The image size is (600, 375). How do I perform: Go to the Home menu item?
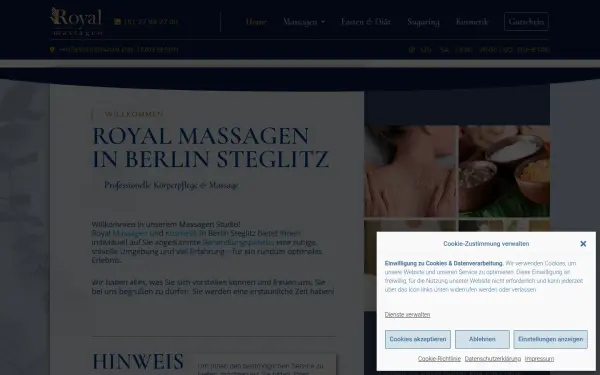(256, 22)
